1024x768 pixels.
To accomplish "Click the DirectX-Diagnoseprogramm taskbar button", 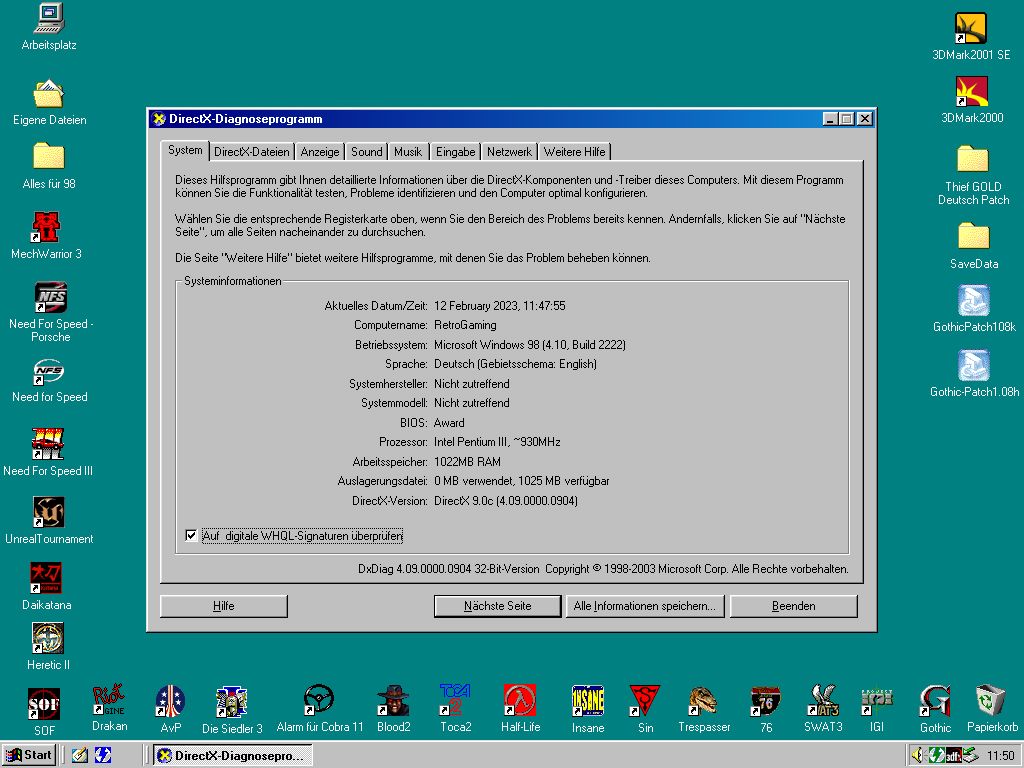I will click(232, 756).
